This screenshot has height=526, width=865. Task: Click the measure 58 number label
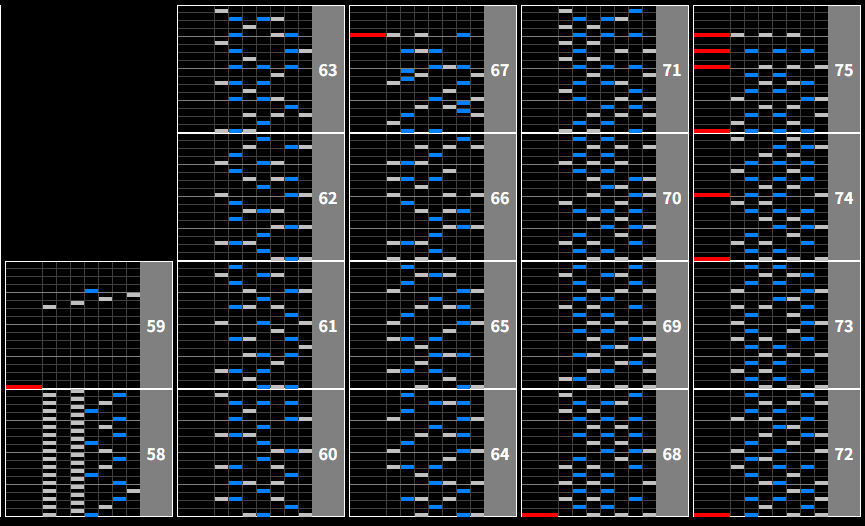[x=156, y=454]
